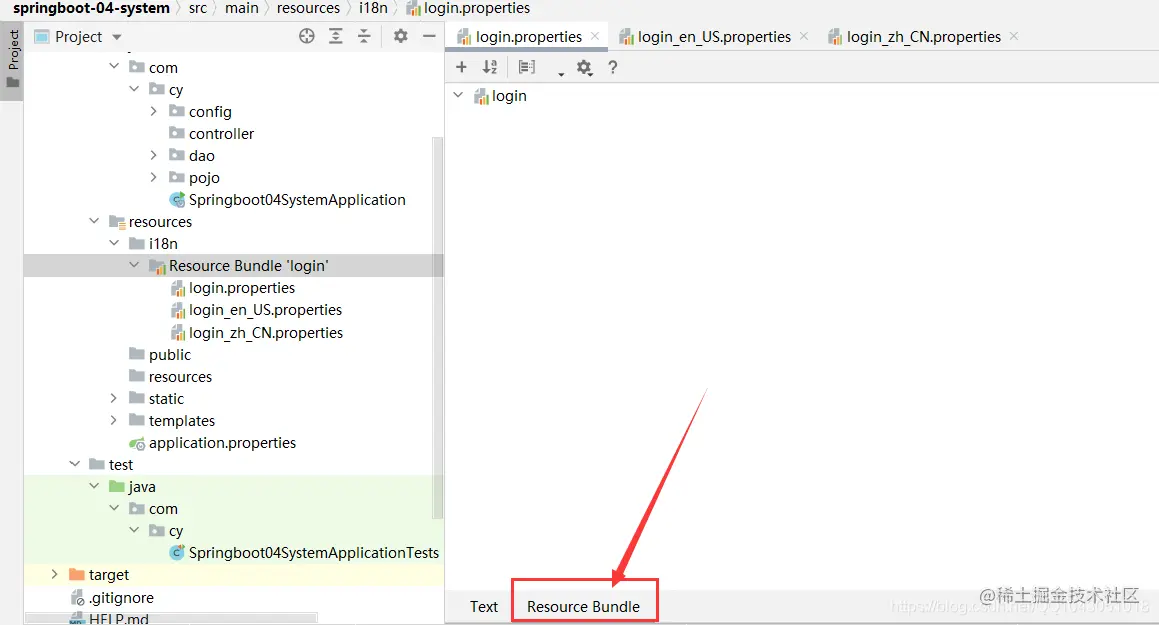The image size is (1159, 625).
Task: Expand the templates folder
Action: [114, 420]
